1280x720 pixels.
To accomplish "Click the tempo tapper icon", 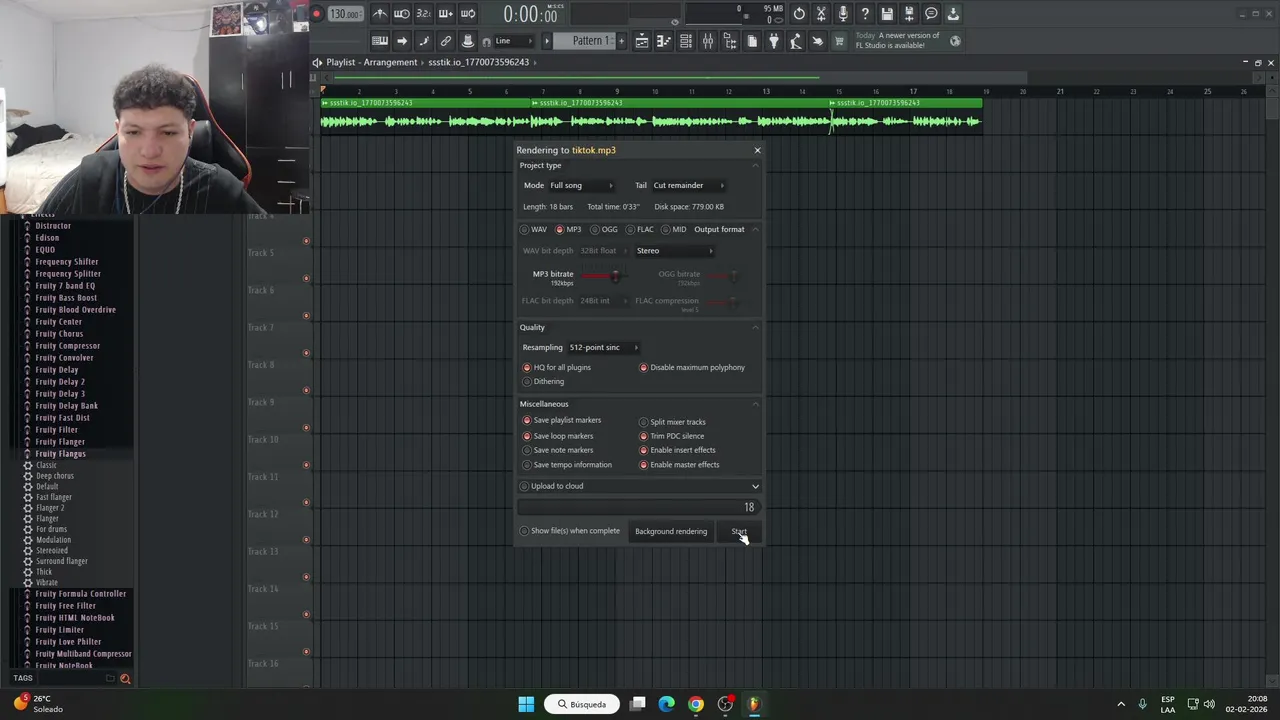I will click(x=795, y=41).
